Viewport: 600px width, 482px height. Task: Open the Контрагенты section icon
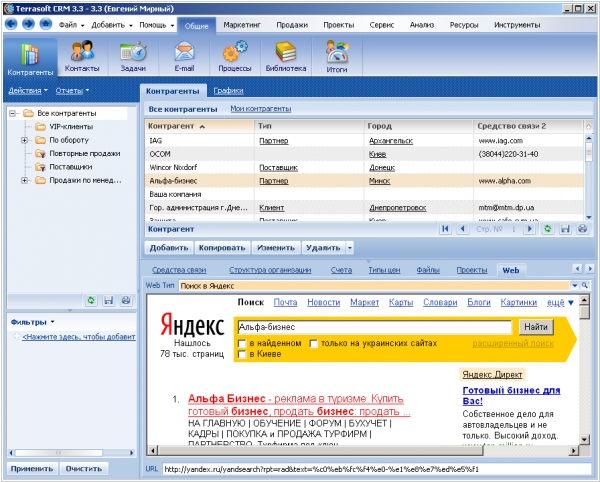point(30,59)
